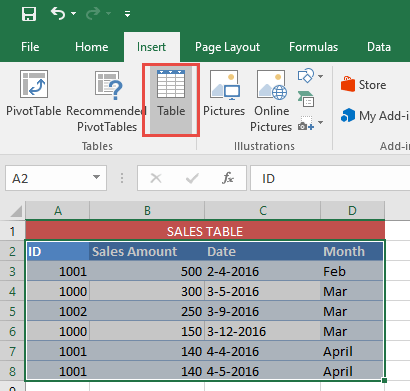Click the Sales Amount header cell
This screenshot has height=391, width=410.
[x=147, y=251]
